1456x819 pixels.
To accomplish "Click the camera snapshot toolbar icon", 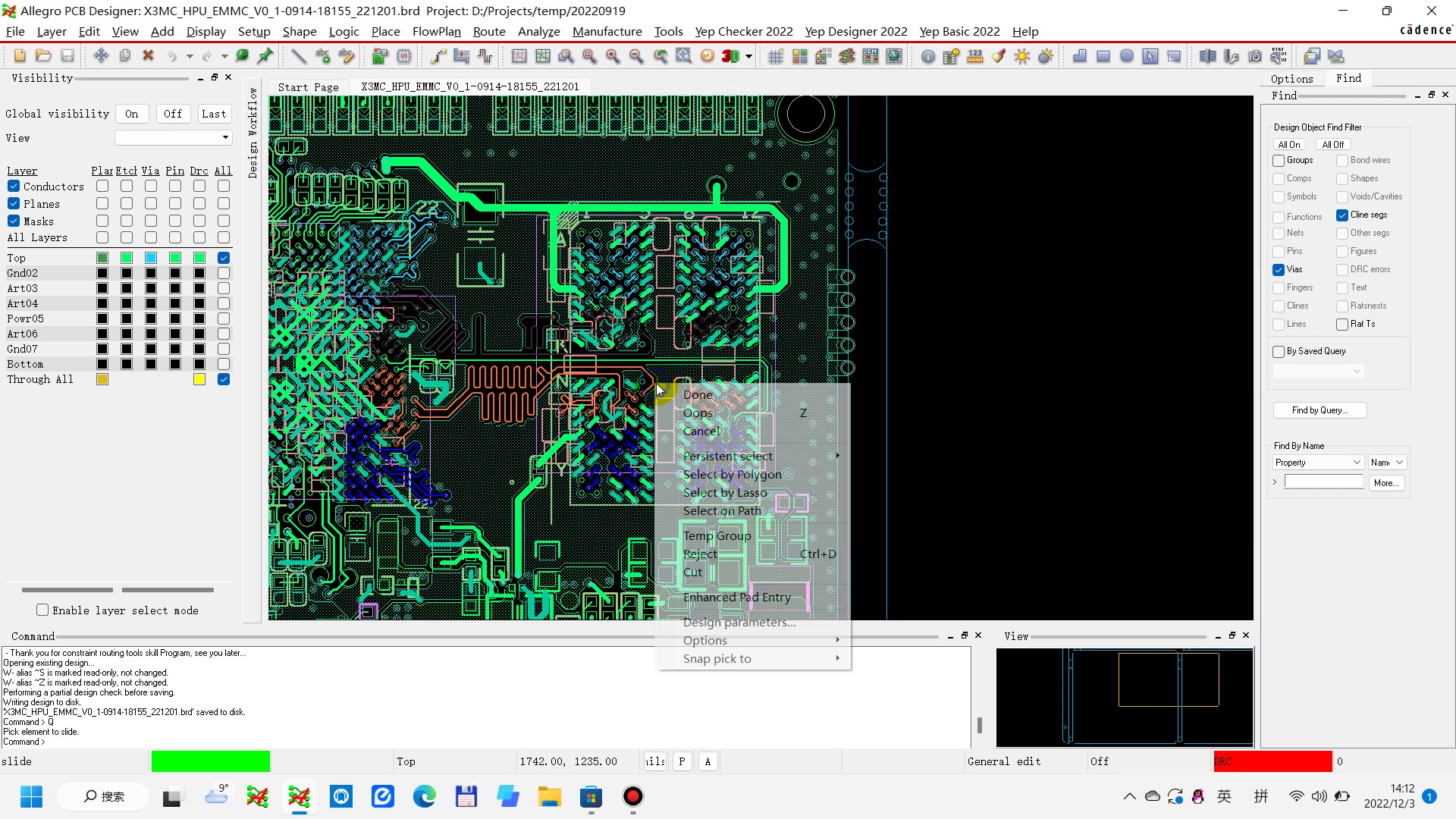I will pyautogui.click(x=1255, y=56).
